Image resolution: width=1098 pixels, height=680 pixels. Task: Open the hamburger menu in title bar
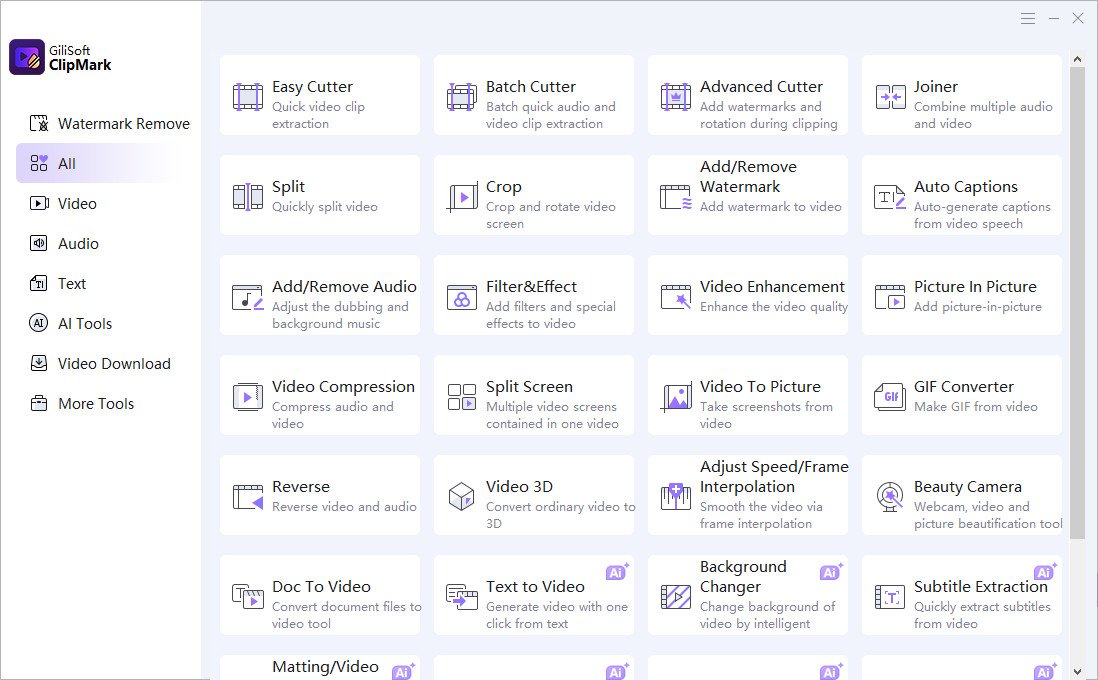click(1028, 18)
